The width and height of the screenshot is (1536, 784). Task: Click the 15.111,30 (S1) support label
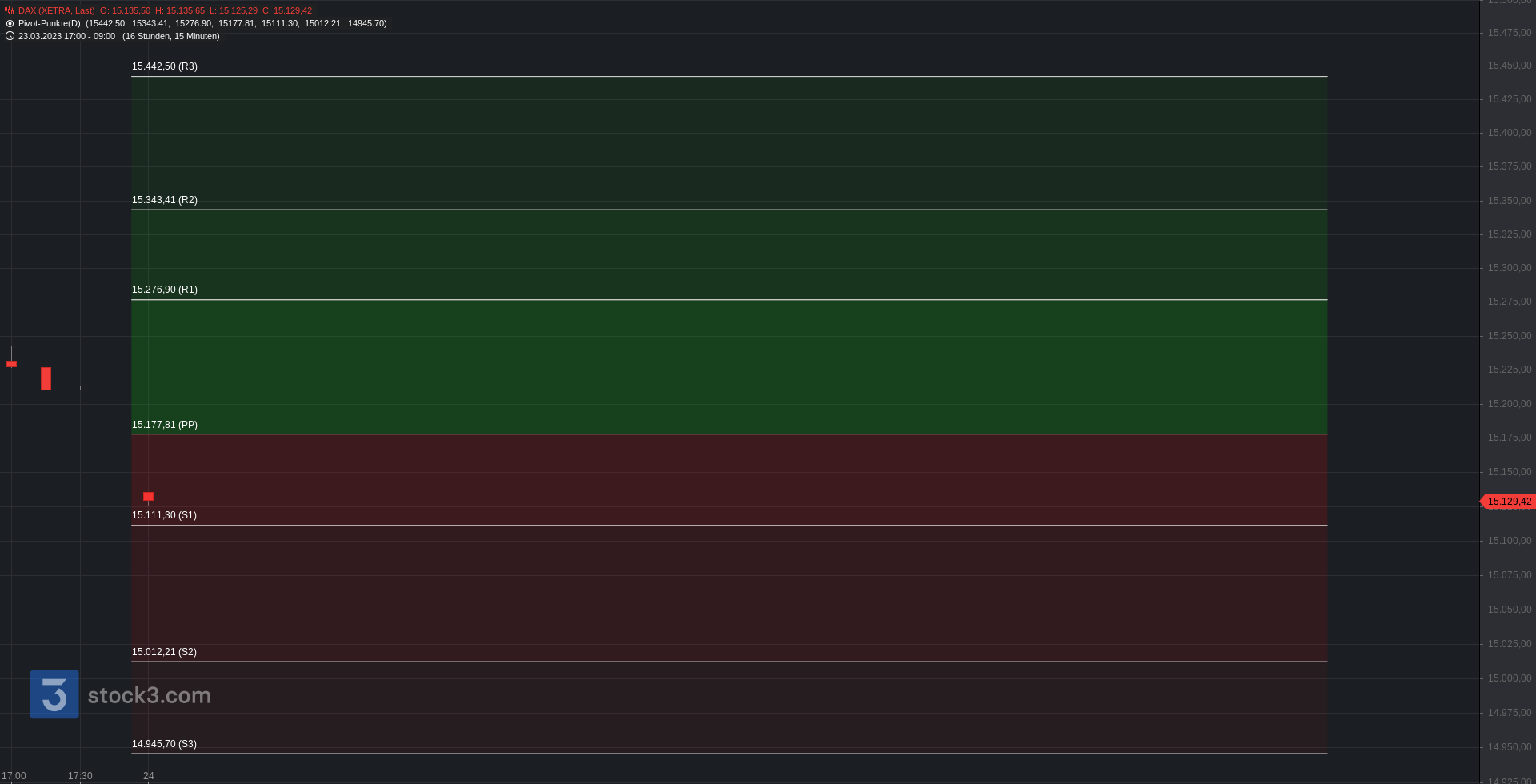[164, 515]
